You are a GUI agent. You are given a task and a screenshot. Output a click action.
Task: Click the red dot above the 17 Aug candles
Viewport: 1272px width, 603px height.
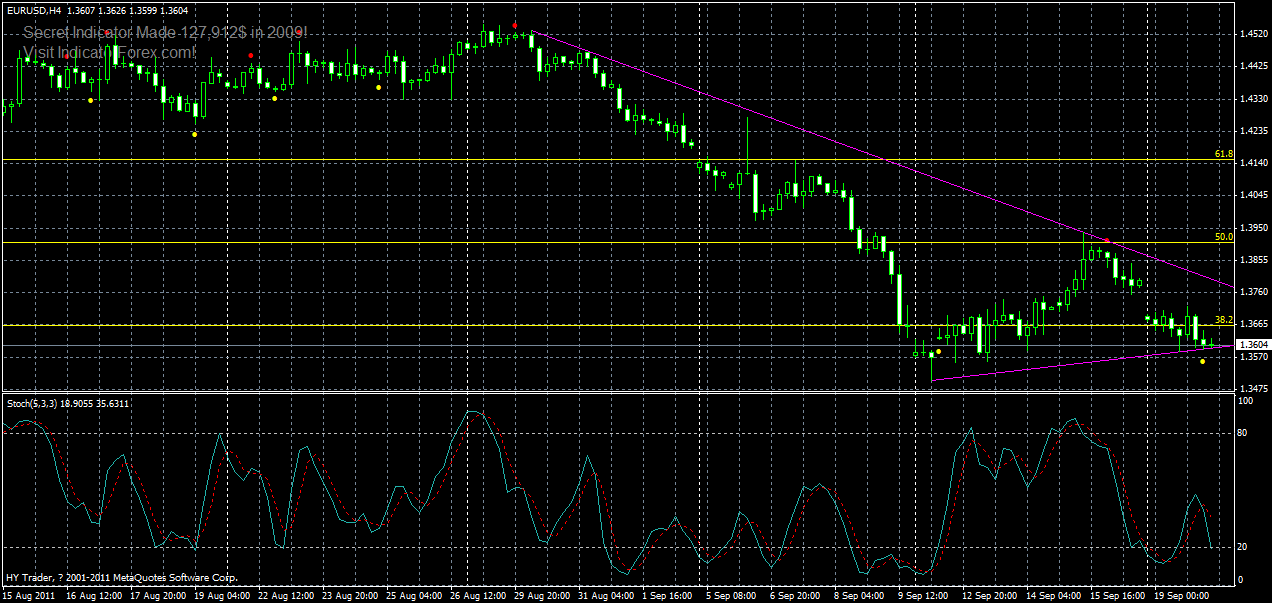tap(107, 32)
